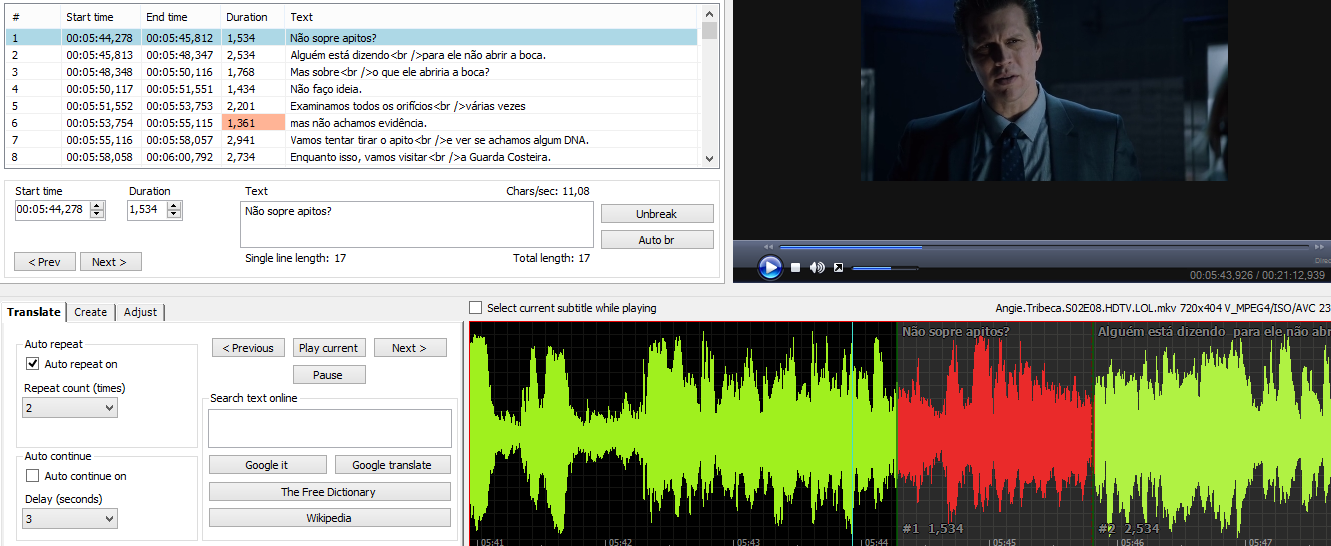
Task: Go to previous subtitle with < Prev
Action: click(x=44, y=262)
